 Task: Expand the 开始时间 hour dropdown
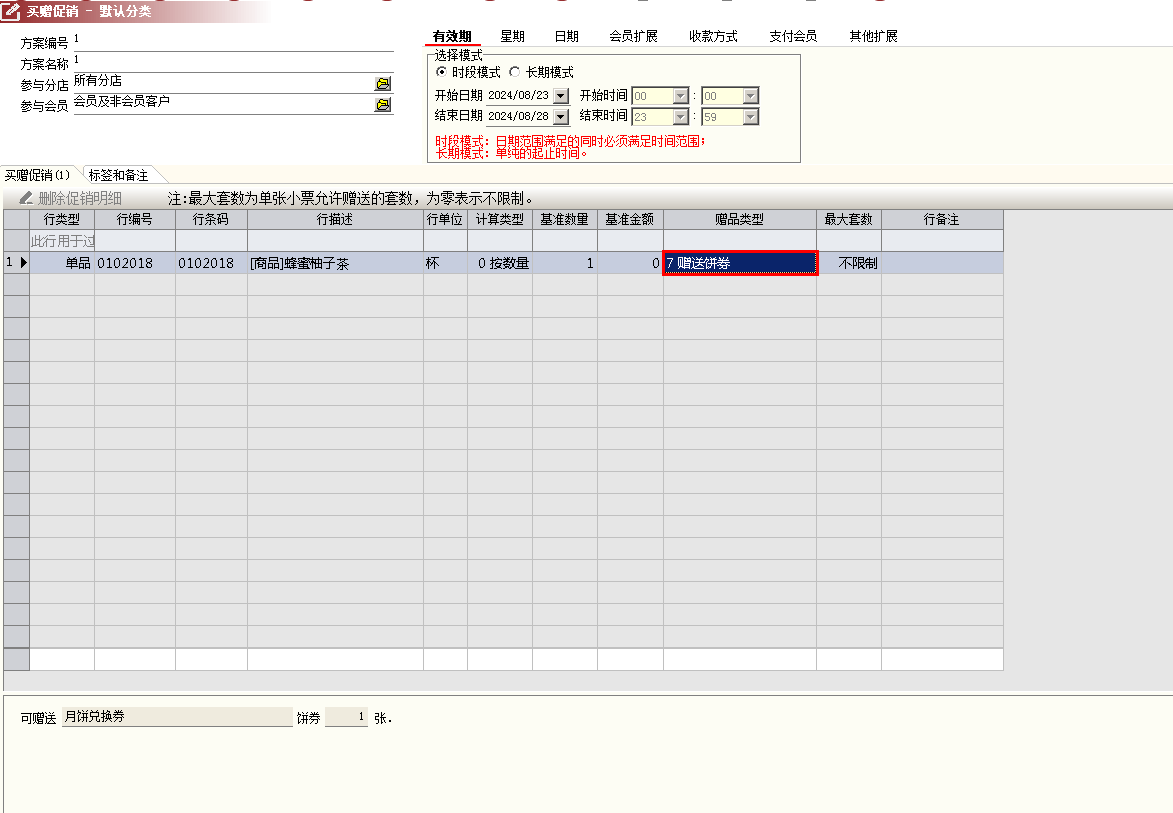pyautogui.click(x=680, y=96)
